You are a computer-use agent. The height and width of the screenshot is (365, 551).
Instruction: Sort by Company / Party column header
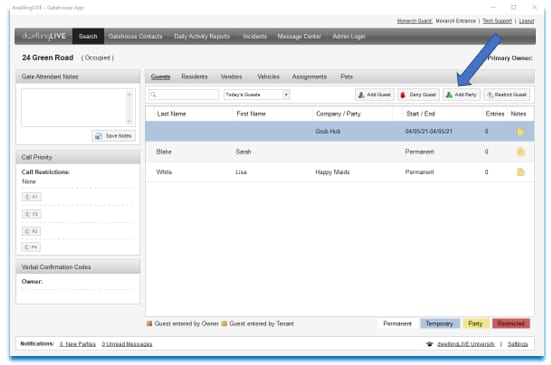338,114
